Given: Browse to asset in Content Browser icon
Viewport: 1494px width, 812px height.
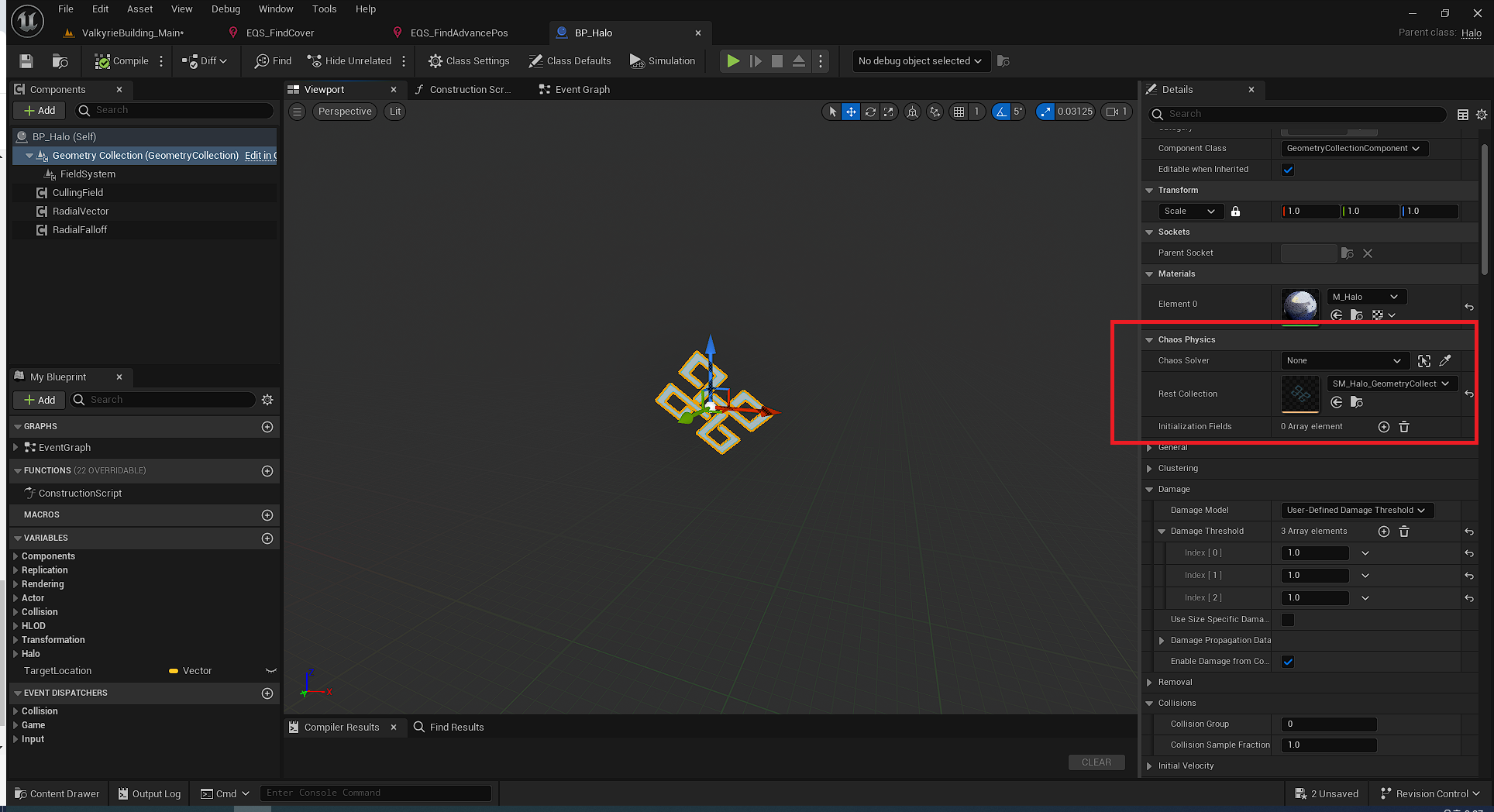Looking at the screenshot, I should pos(60,61).
